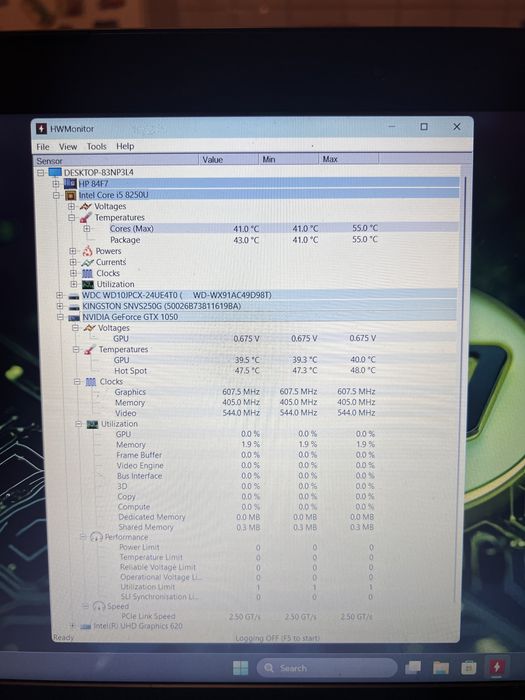Expand the Intel(R) UHD Graphics 620 node

(x=73, y=626)
